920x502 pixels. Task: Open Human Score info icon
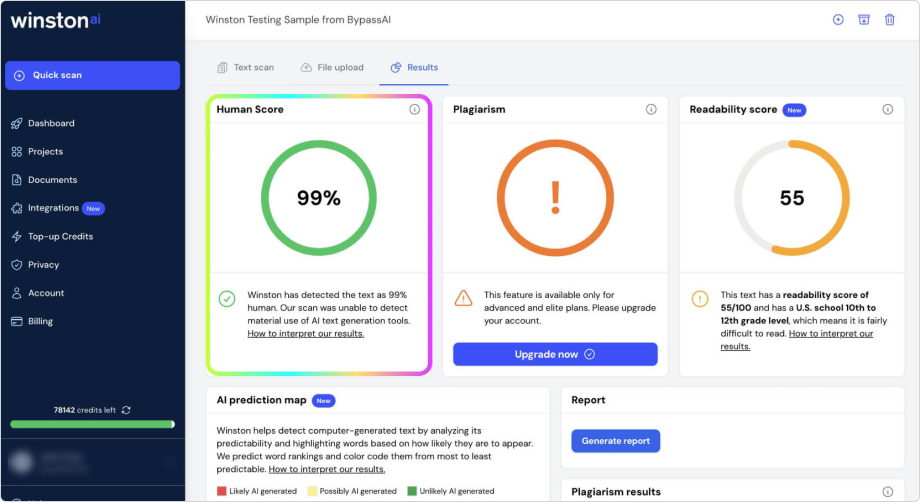[x=415, y=110]
